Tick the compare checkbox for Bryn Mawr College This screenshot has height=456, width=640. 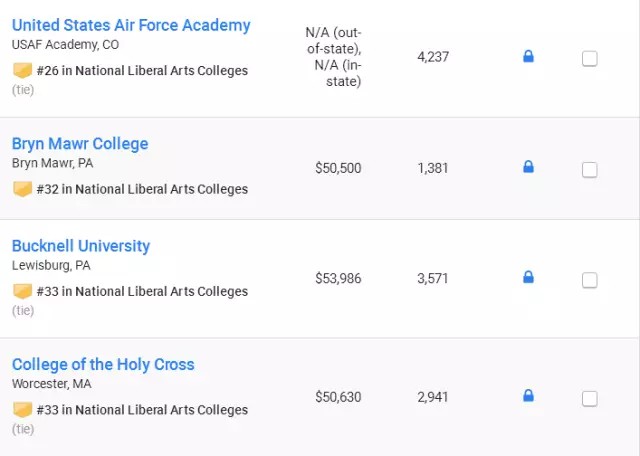(590, 169)
